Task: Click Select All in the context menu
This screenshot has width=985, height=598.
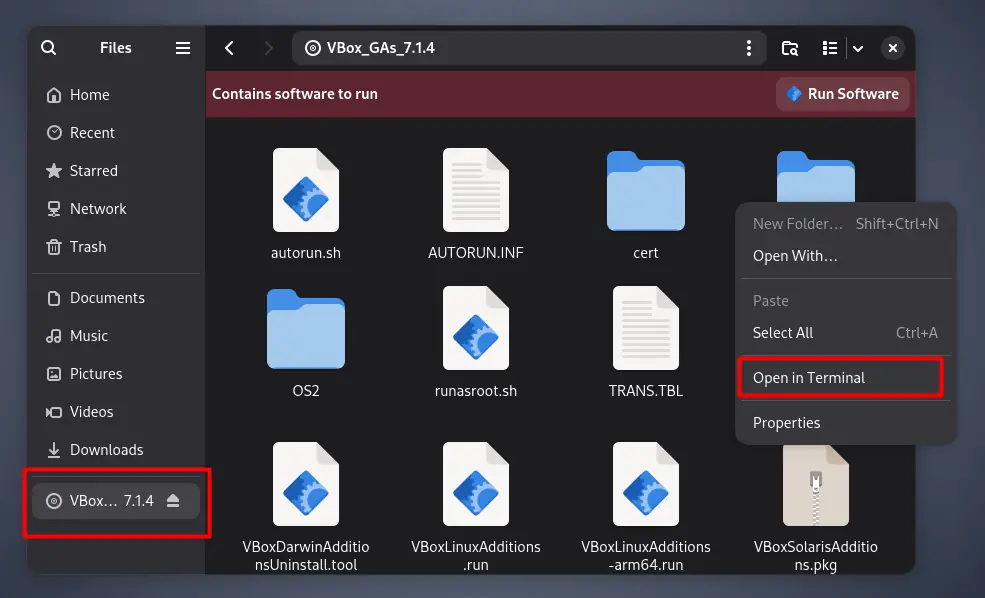Action: 783,333
